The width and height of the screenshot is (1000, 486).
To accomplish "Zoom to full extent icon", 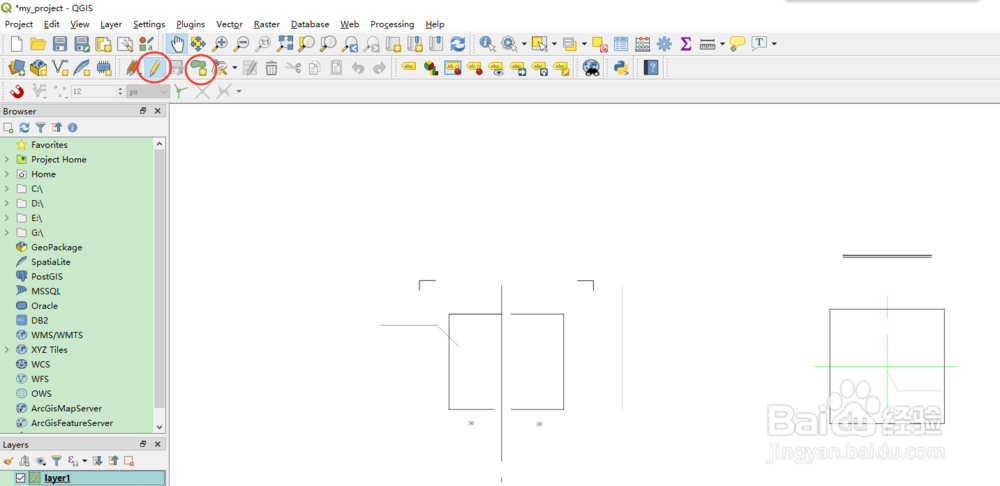I will [284, 43].
